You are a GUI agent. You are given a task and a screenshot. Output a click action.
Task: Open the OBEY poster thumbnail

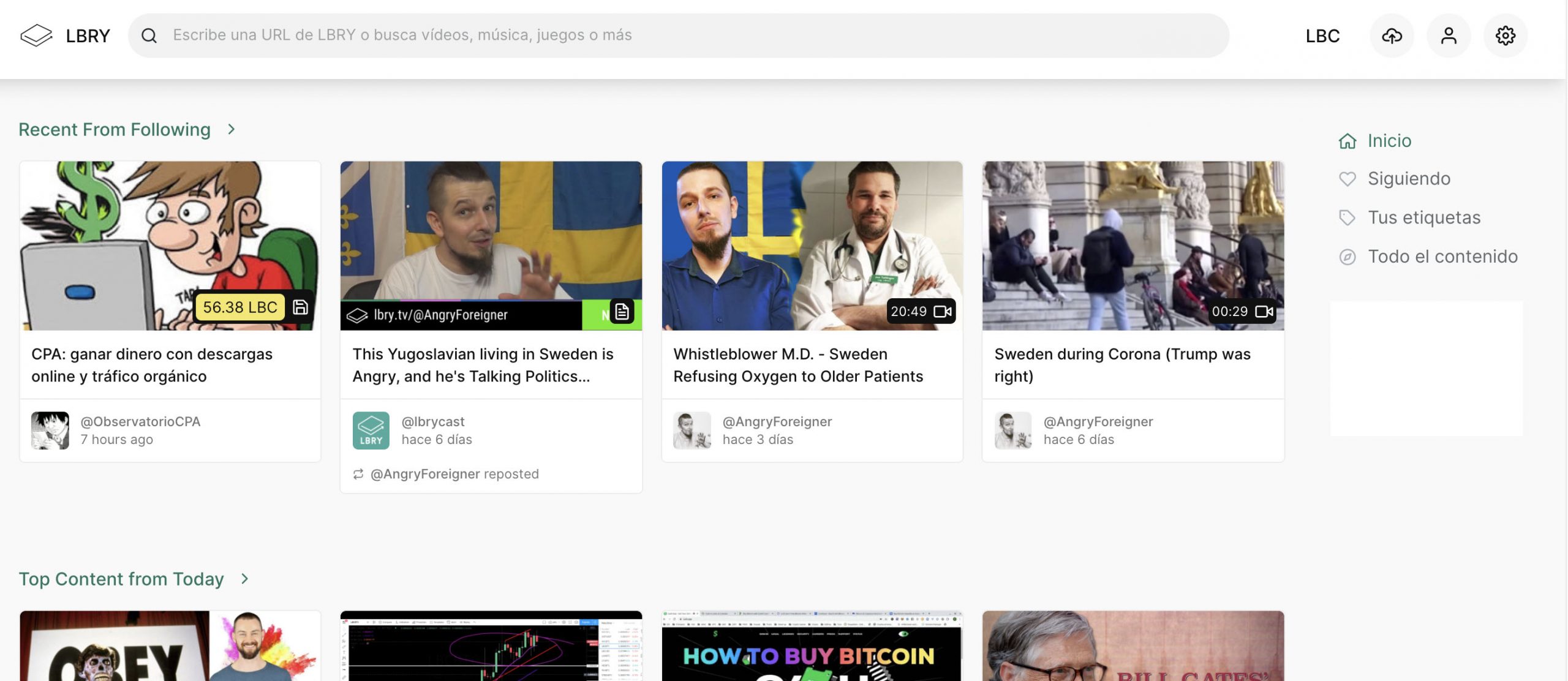170,645
